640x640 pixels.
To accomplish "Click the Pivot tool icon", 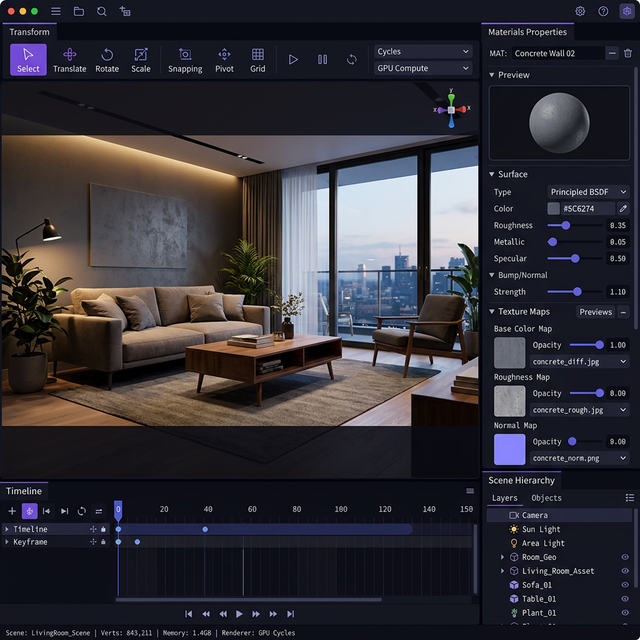I will coord(224,59).
